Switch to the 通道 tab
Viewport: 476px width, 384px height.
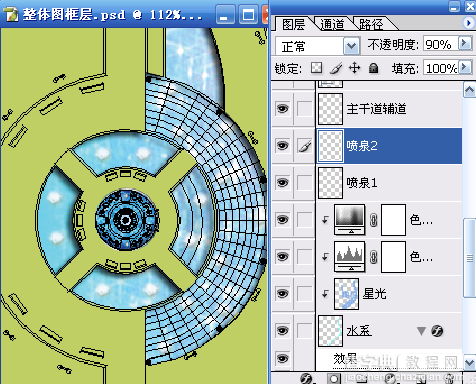click(x=332, y=24)
